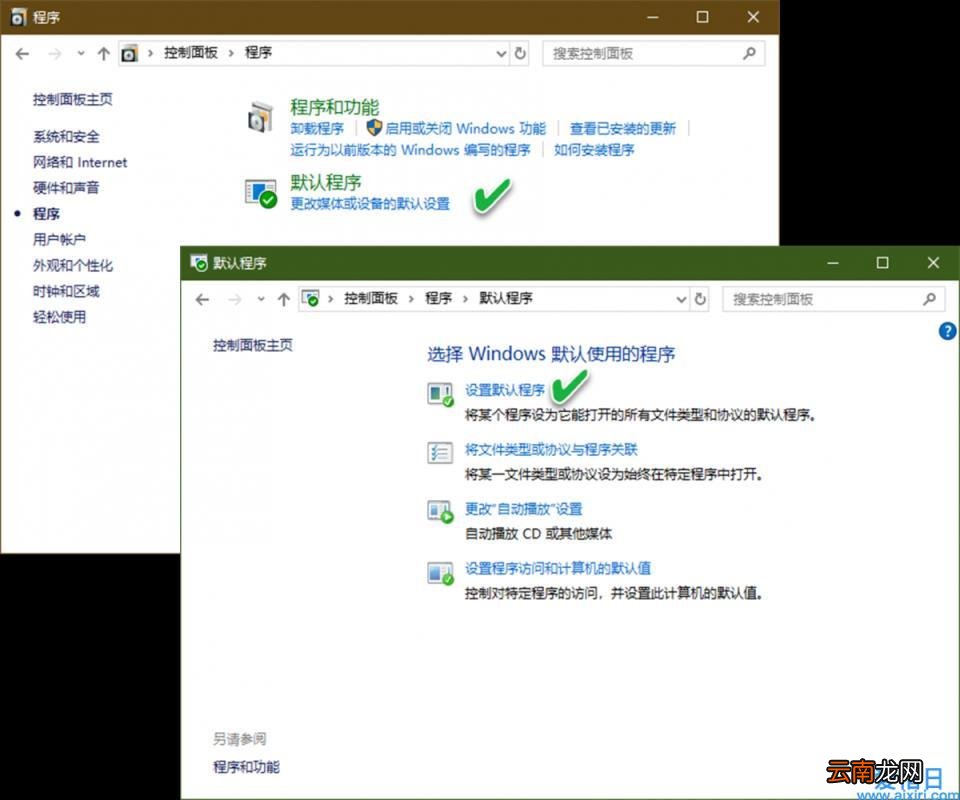960x800 pixels.
Task: Click the 默认程序 icon in 程序 window
Action: tap(261, 193)
